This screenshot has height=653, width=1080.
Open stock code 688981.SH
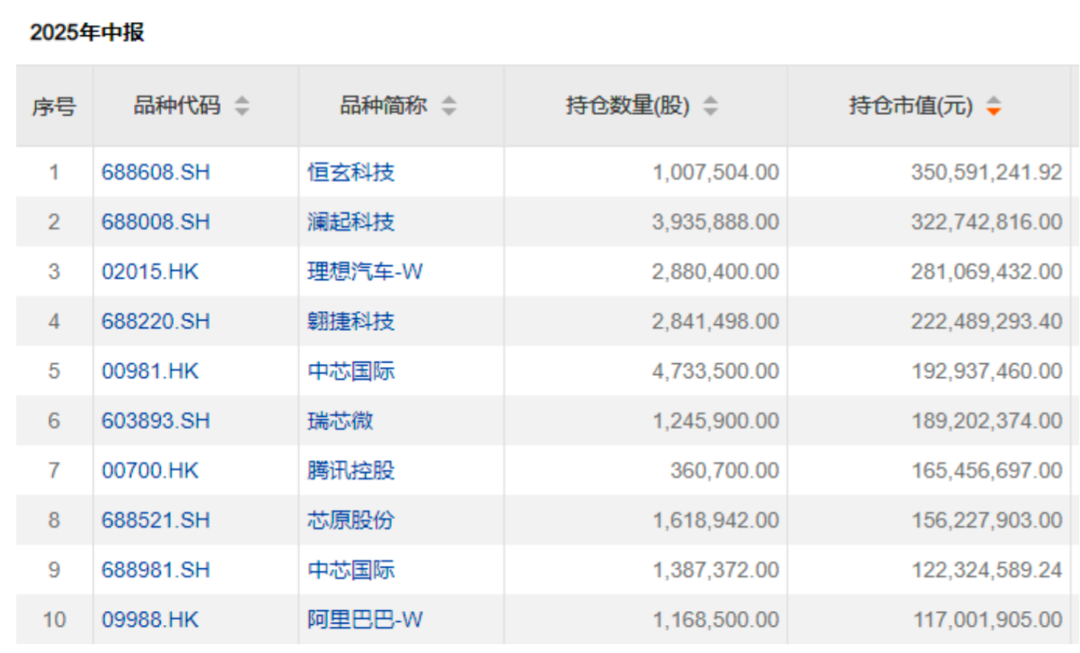pos(156,570)
